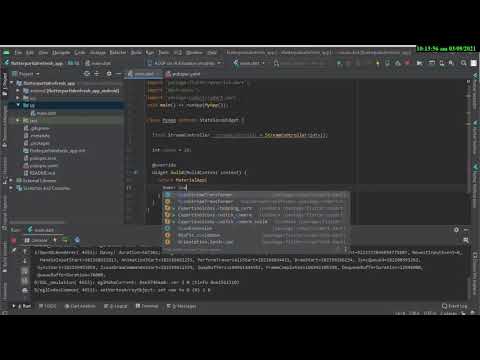The height and width of the screenshot is (360, 480).
Task: Open the main.dart run configuration dropdown
Action: (249, 63)
